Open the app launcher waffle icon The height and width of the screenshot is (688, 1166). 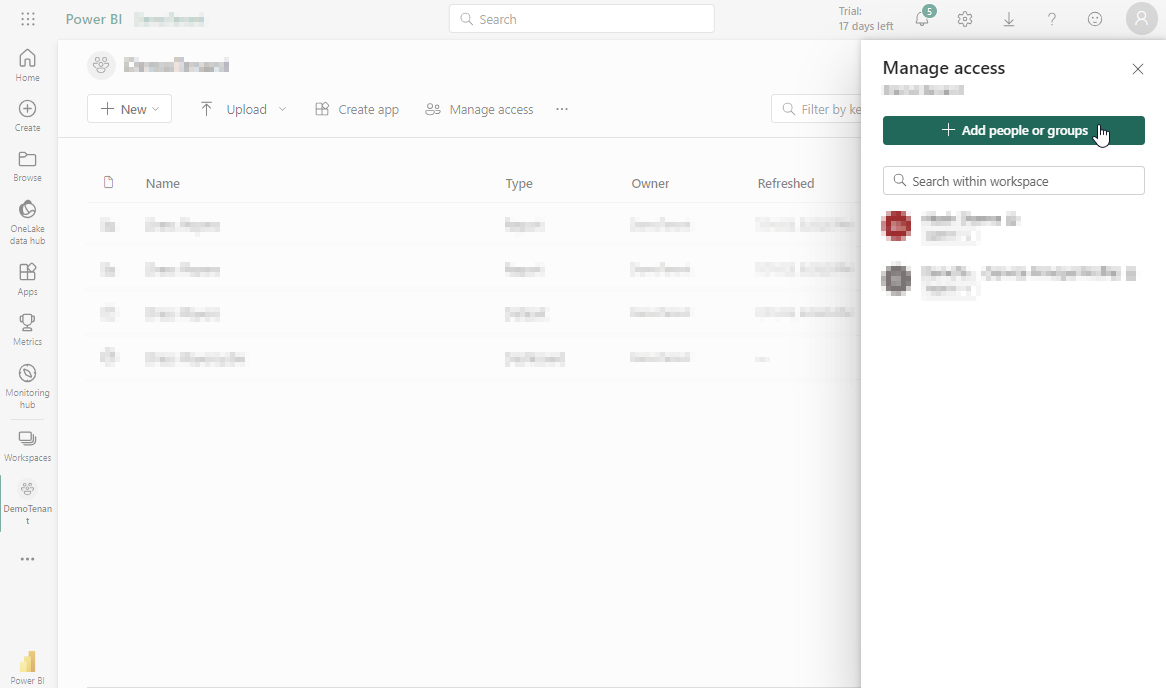(28, 19)
